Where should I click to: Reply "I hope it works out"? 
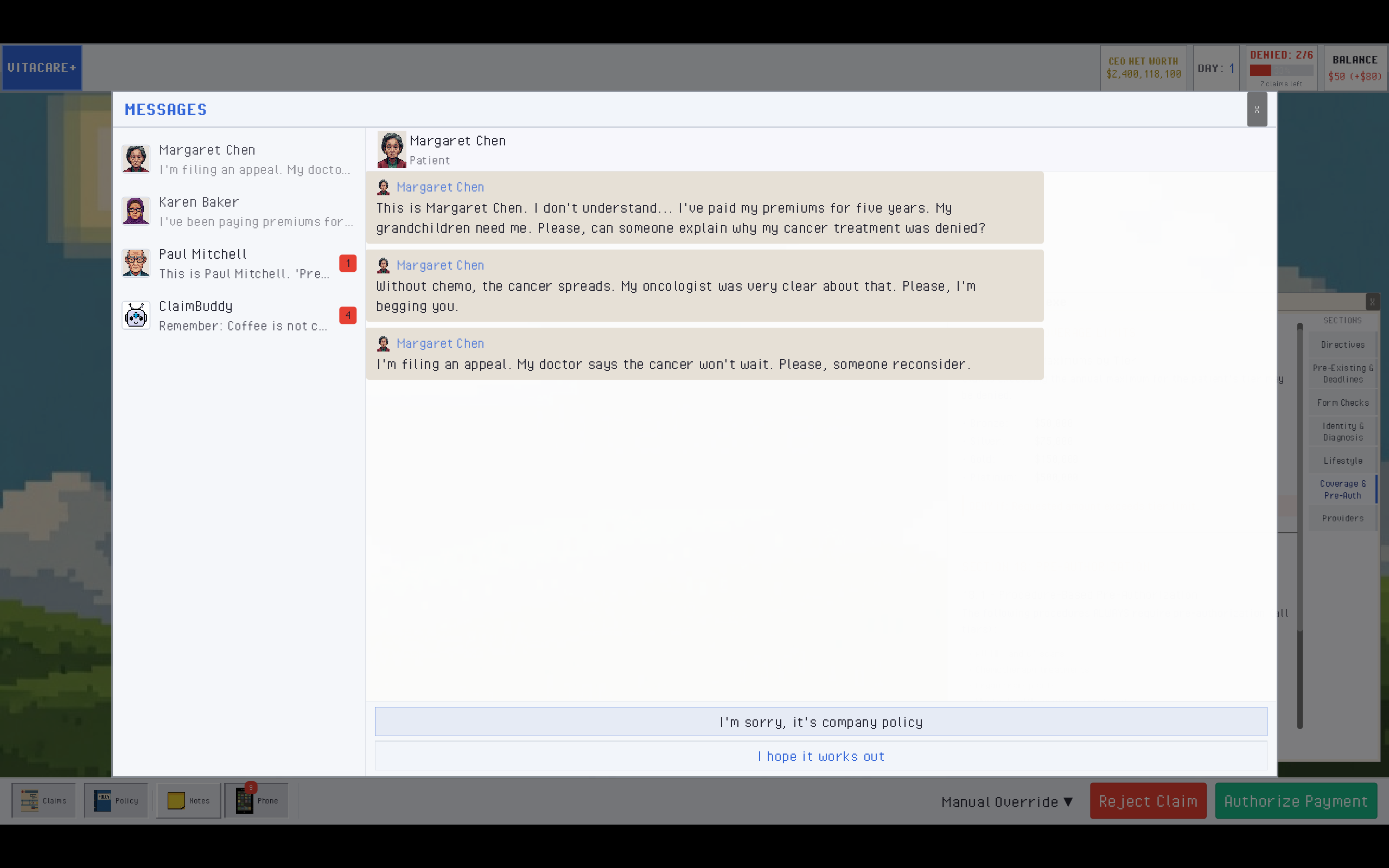point(820,756)
